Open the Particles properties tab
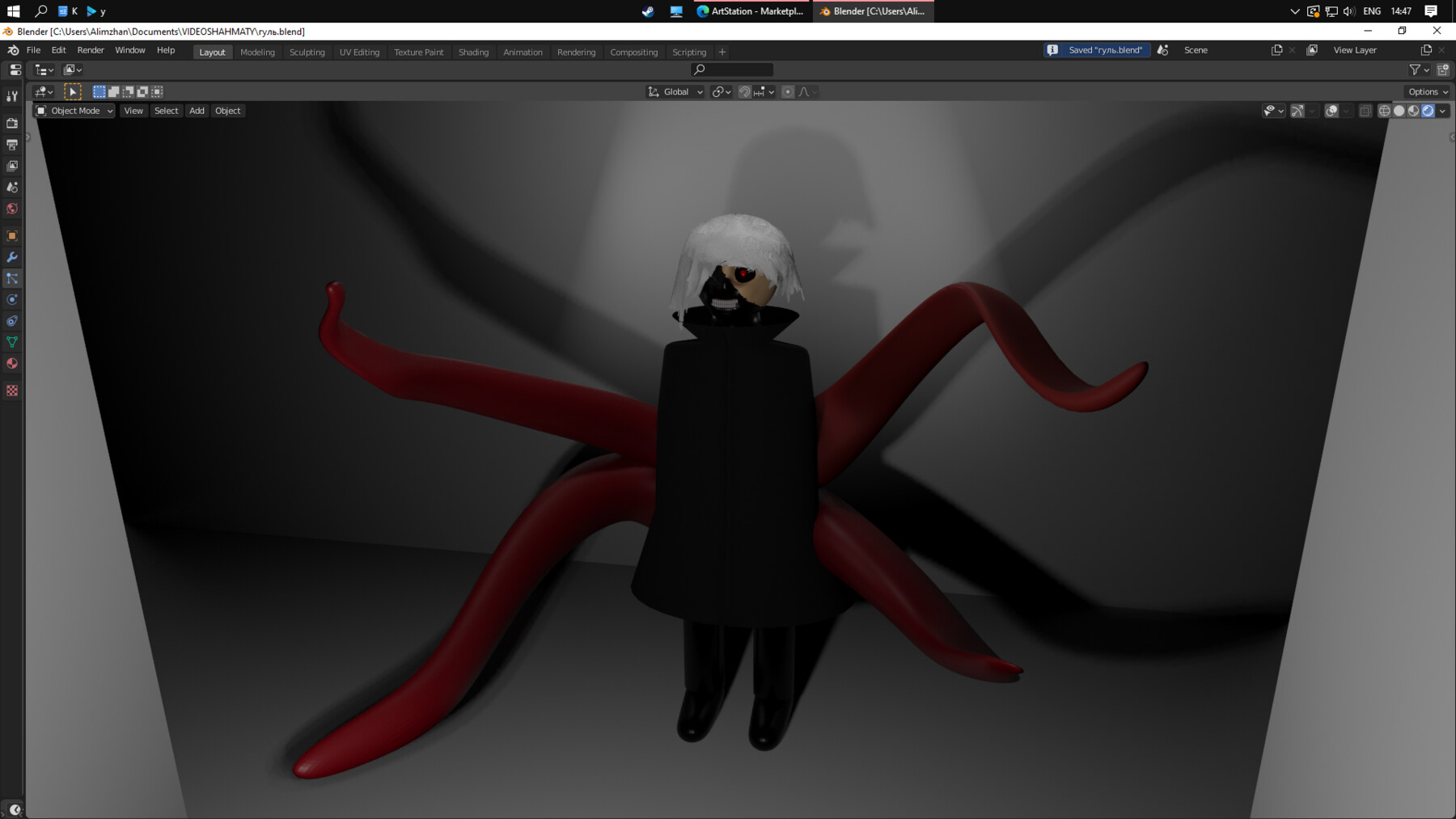The image size is (1456, 819). [x=12, y=278]
